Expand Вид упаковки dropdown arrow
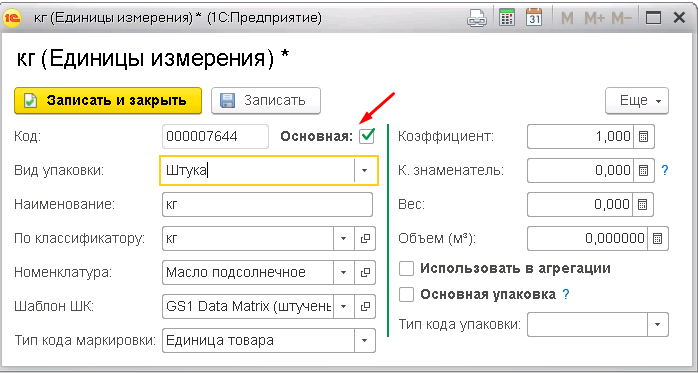Viewport: 698px width, 373px height. (365, 170)
